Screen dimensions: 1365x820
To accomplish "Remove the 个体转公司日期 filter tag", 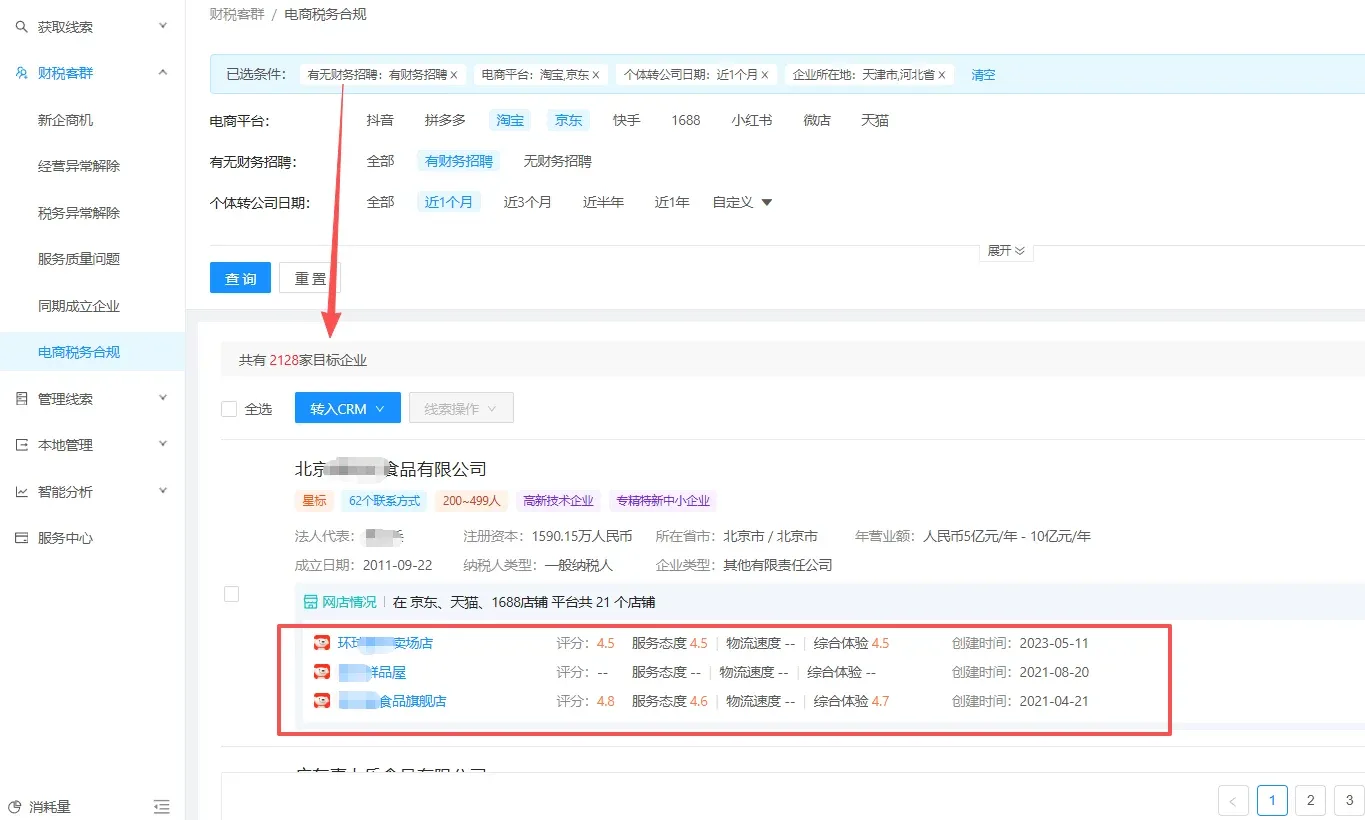I will coord(765,75).
